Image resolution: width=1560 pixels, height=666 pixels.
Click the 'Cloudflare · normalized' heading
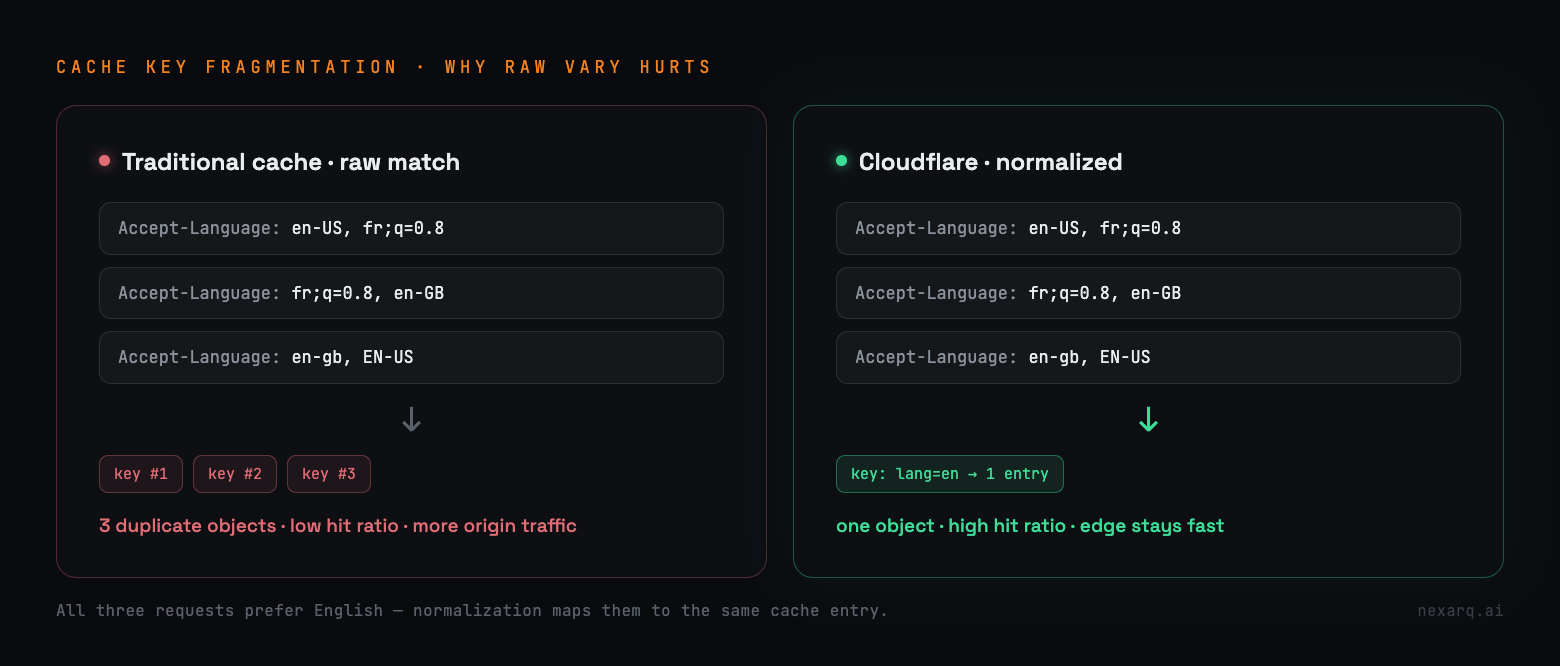pyautogui.click(x=990, y=162)
